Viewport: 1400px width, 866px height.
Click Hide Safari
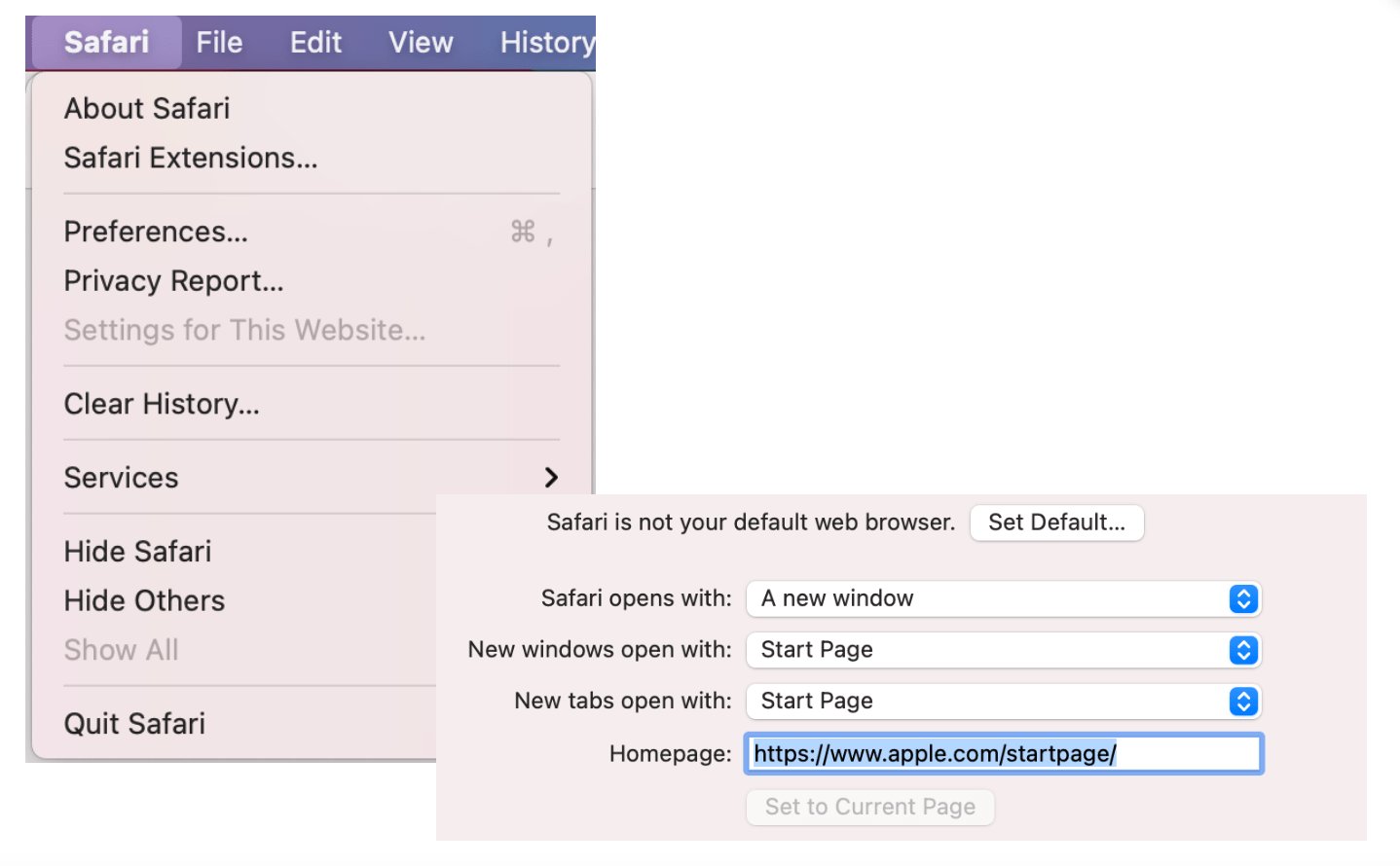click(x=137, y=552)
